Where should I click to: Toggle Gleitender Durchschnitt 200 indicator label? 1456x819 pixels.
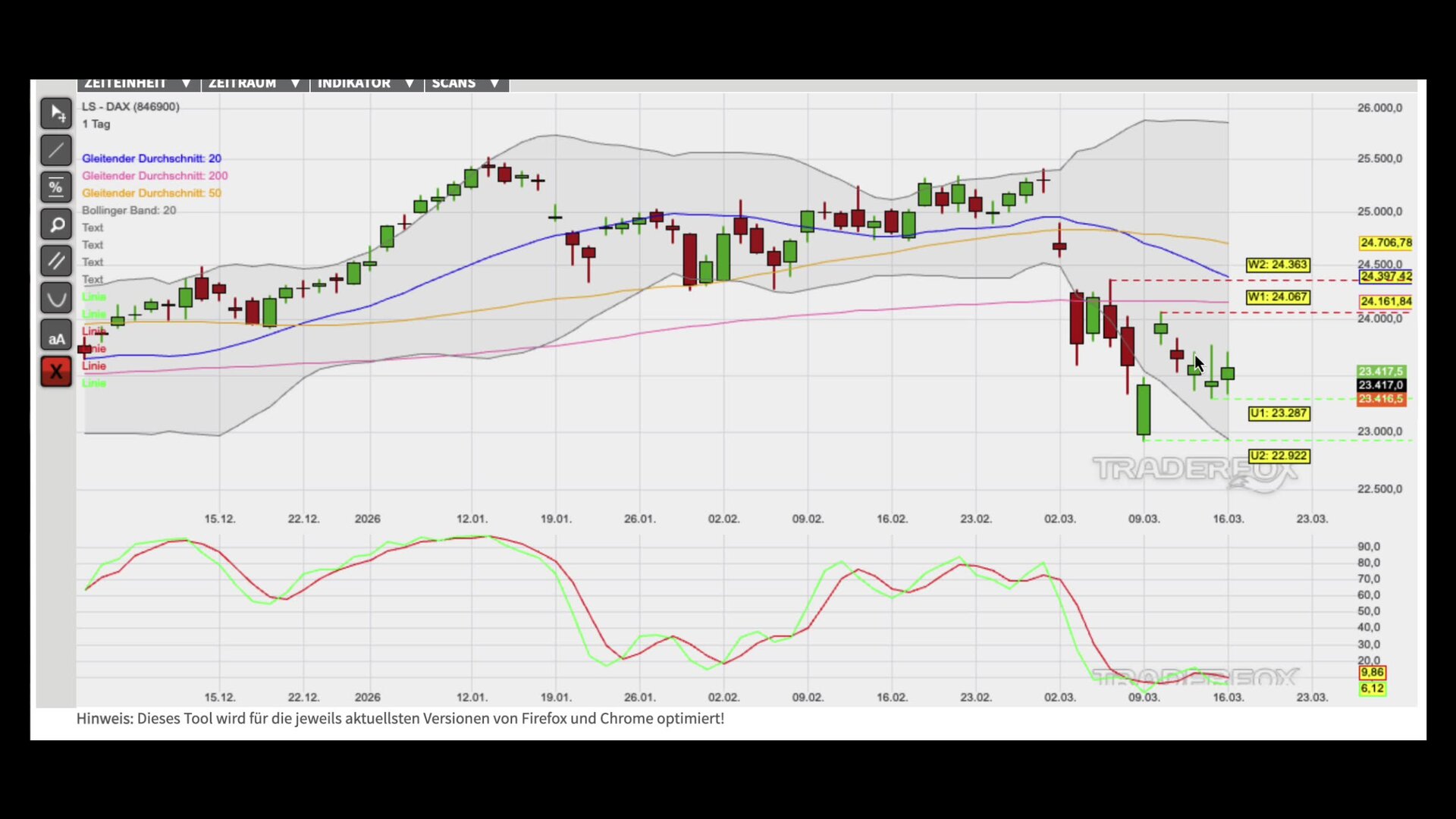coord(155,176)
